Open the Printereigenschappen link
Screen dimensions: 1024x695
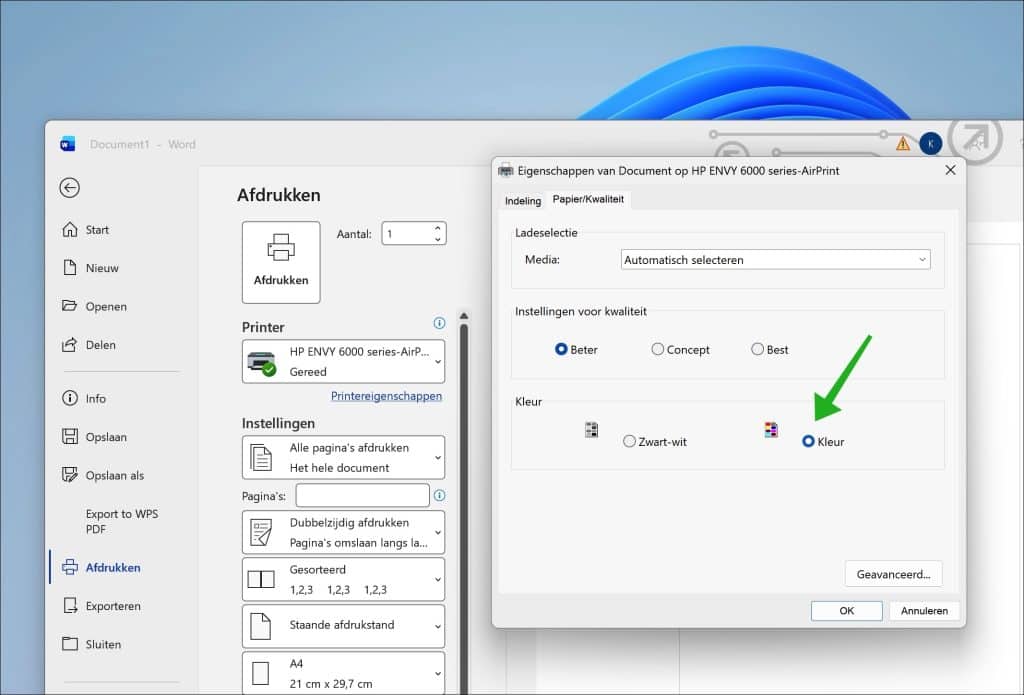(x=387, y=396)
